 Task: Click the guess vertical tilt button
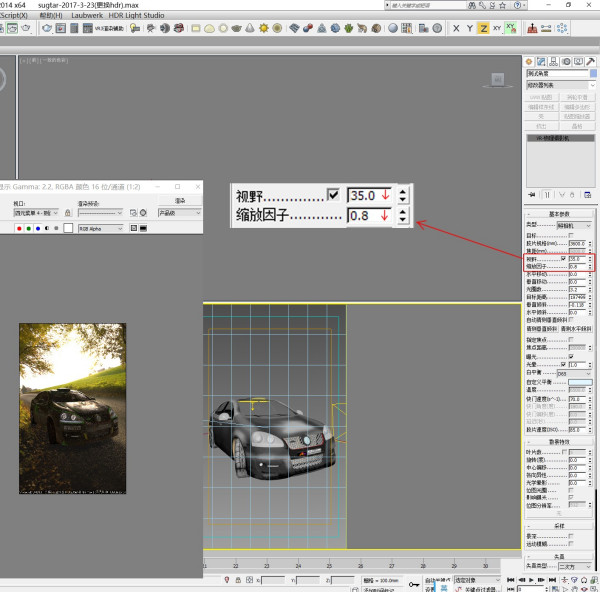point(542,329)
